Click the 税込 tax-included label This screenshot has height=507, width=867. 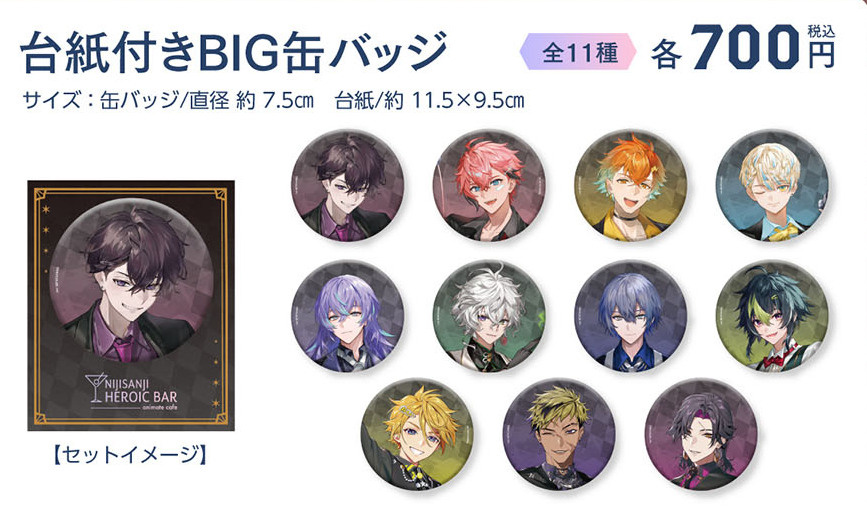[x=821, y=32]
